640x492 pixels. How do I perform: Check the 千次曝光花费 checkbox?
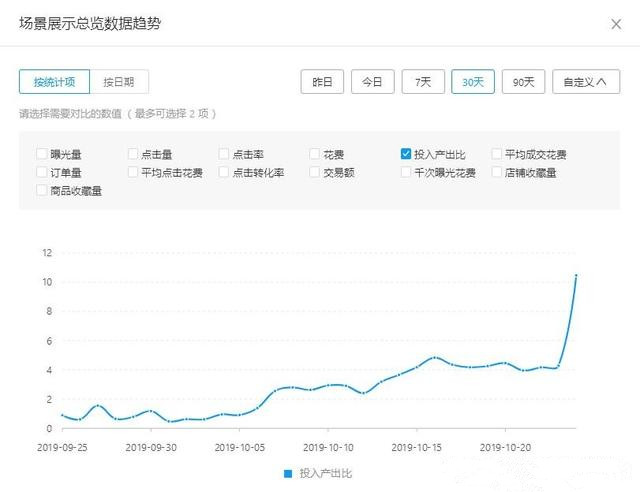pos(406,172)
